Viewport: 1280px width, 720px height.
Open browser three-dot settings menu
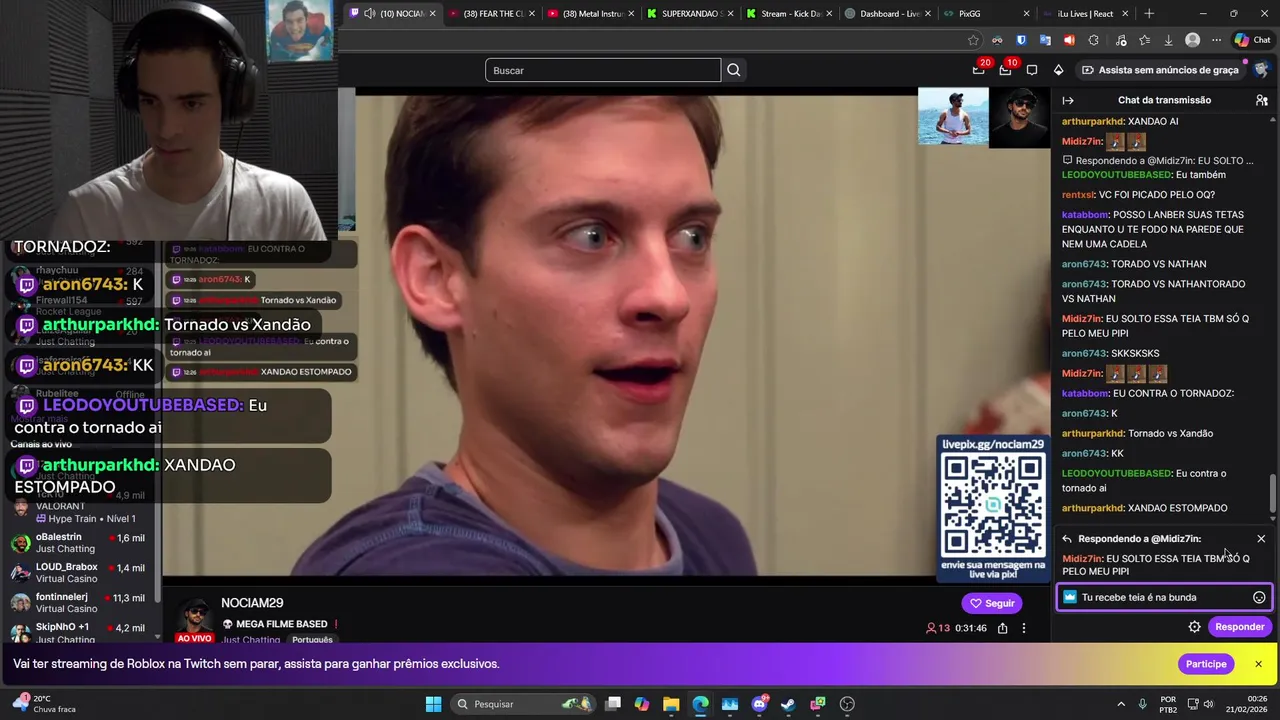pyautogui.click(x=1216, y=40)
